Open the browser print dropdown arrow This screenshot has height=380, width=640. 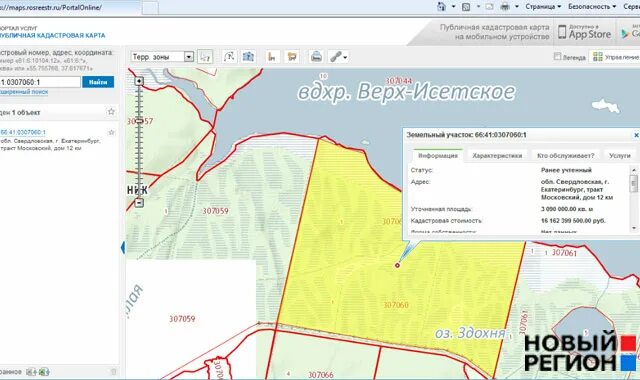[x=517, y=7]
